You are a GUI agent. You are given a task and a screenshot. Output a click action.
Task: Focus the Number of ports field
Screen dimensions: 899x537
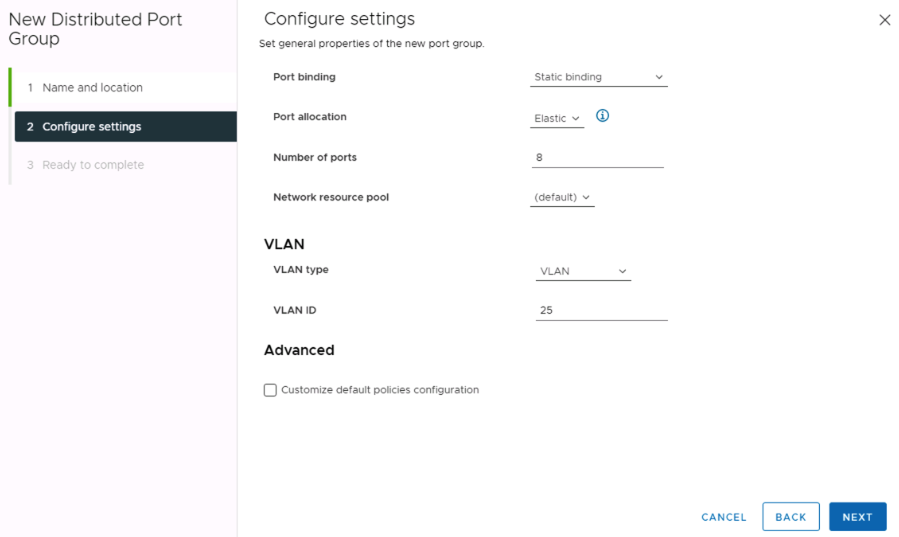[597, 157]
